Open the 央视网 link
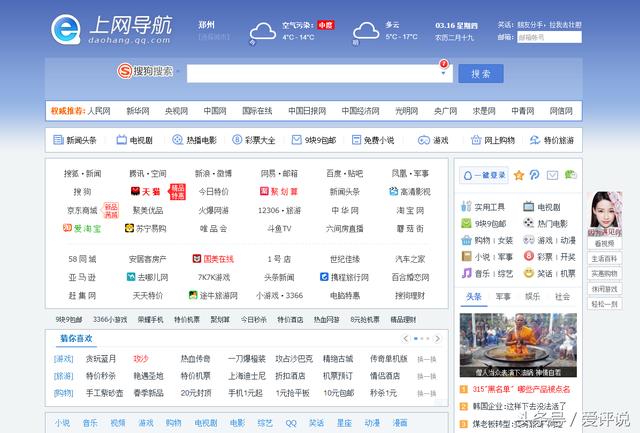The height and width of the screenshot is (433, 640). tap(176, 111)
